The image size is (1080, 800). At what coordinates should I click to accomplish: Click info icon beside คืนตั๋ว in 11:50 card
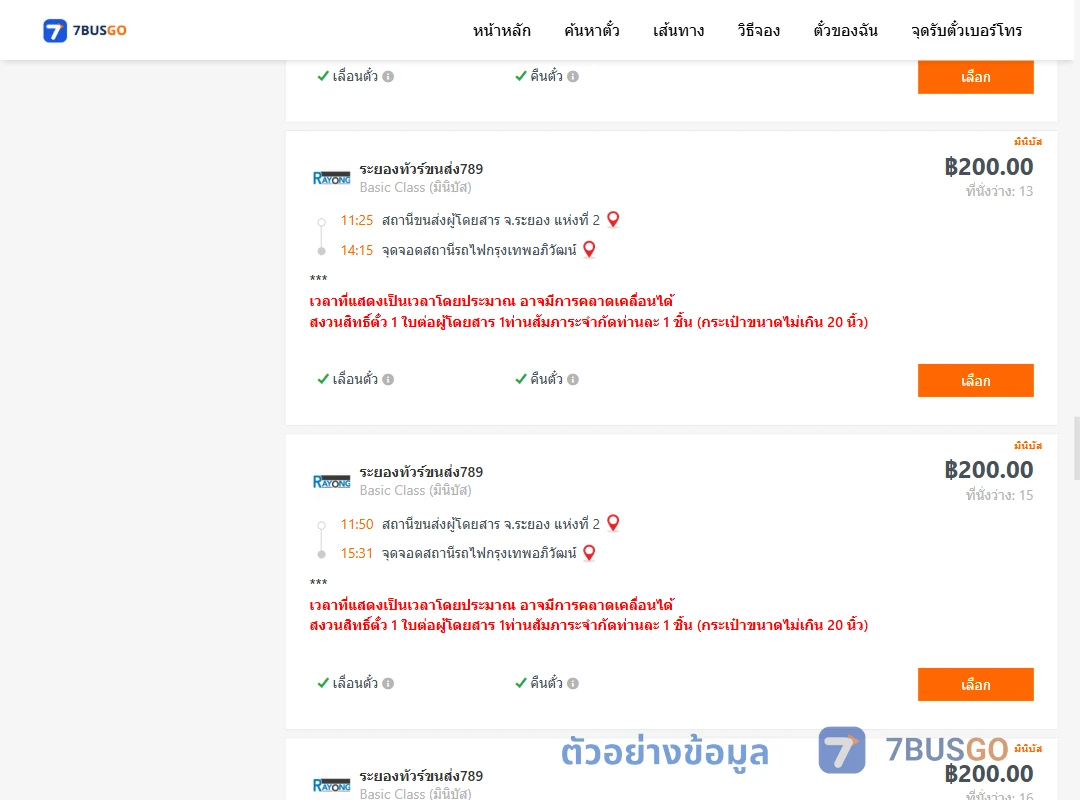tap(573, 684)
